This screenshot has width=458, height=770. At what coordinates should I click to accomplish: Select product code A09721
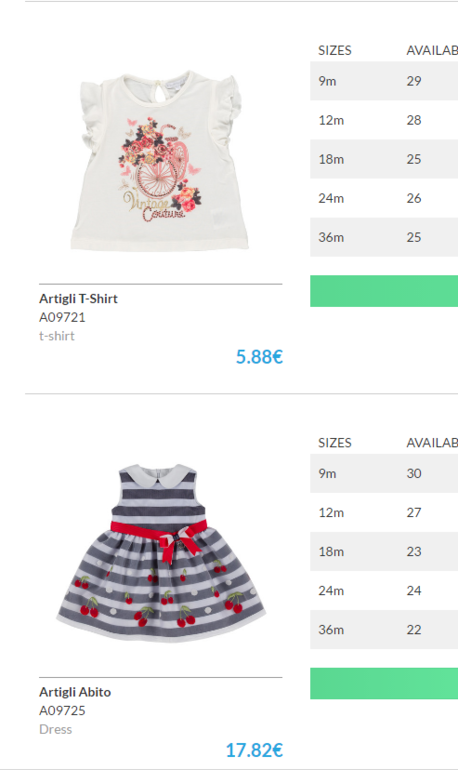(62, 317)
